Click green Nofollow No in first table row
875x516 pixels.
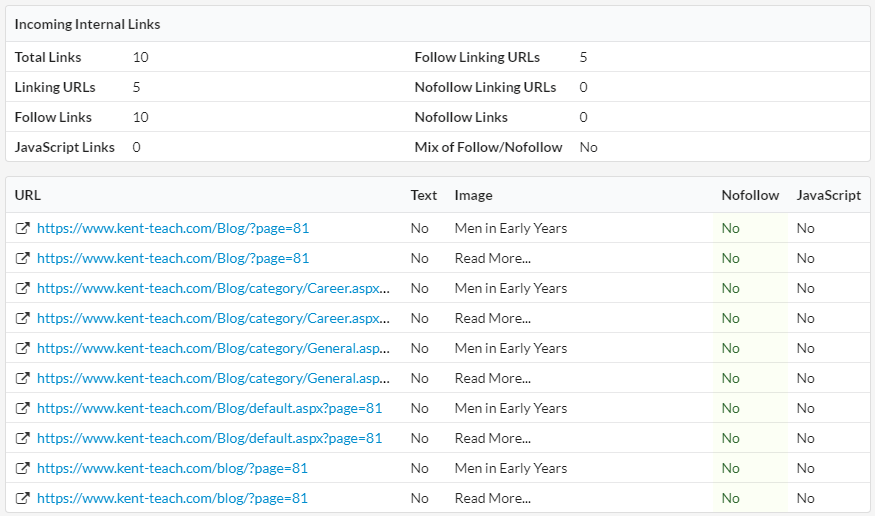pos(730,228)
